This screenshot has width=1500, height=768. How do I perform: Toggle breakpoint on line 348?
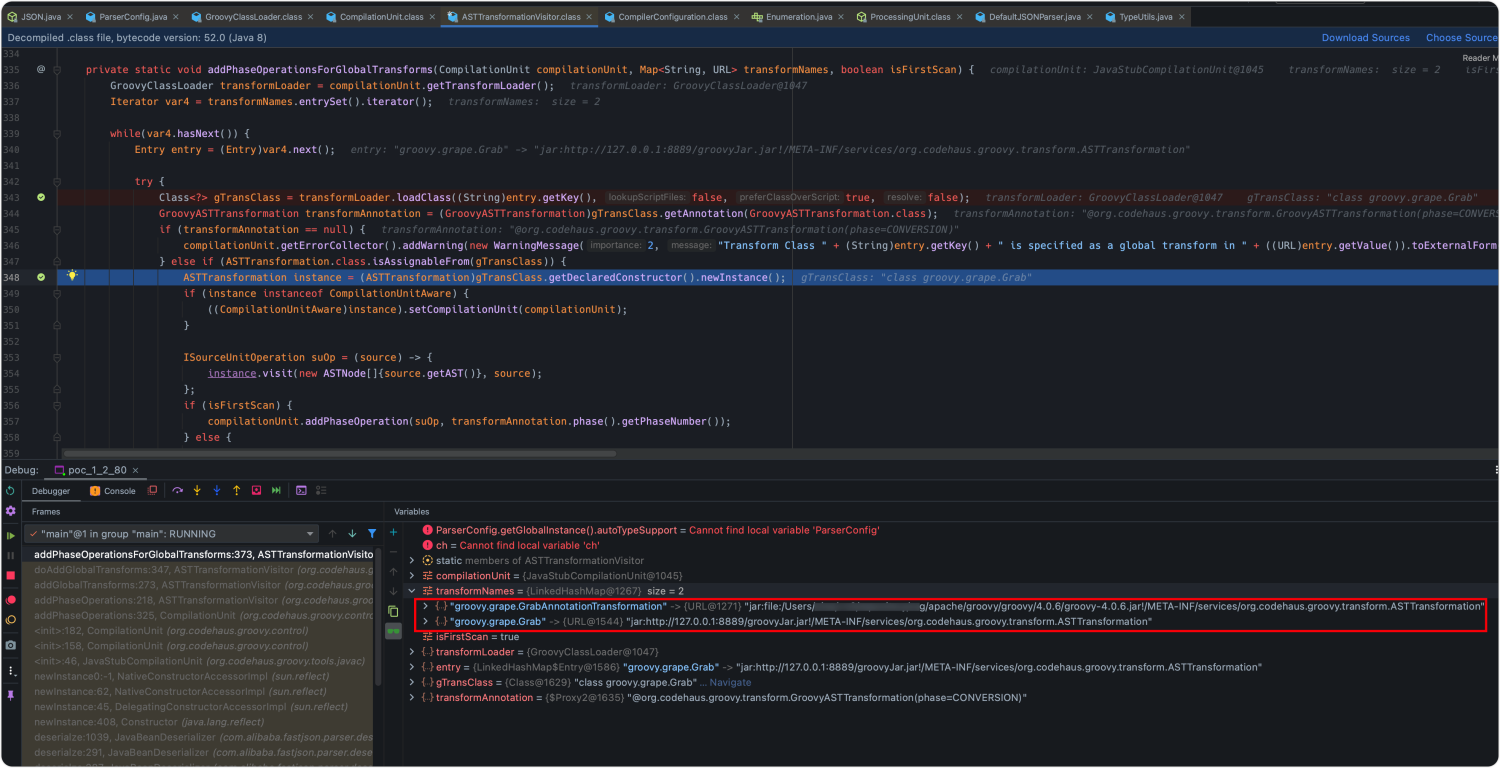pyautogui.click(x=41, y=277)
